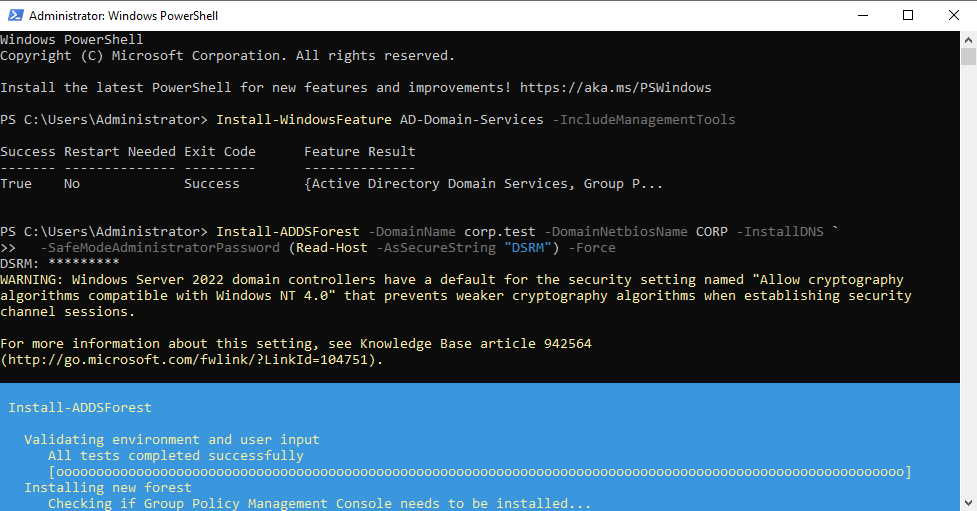Click the scrollbar down arrow
This screenshot has width=977, height=511.
click(968, 502)
